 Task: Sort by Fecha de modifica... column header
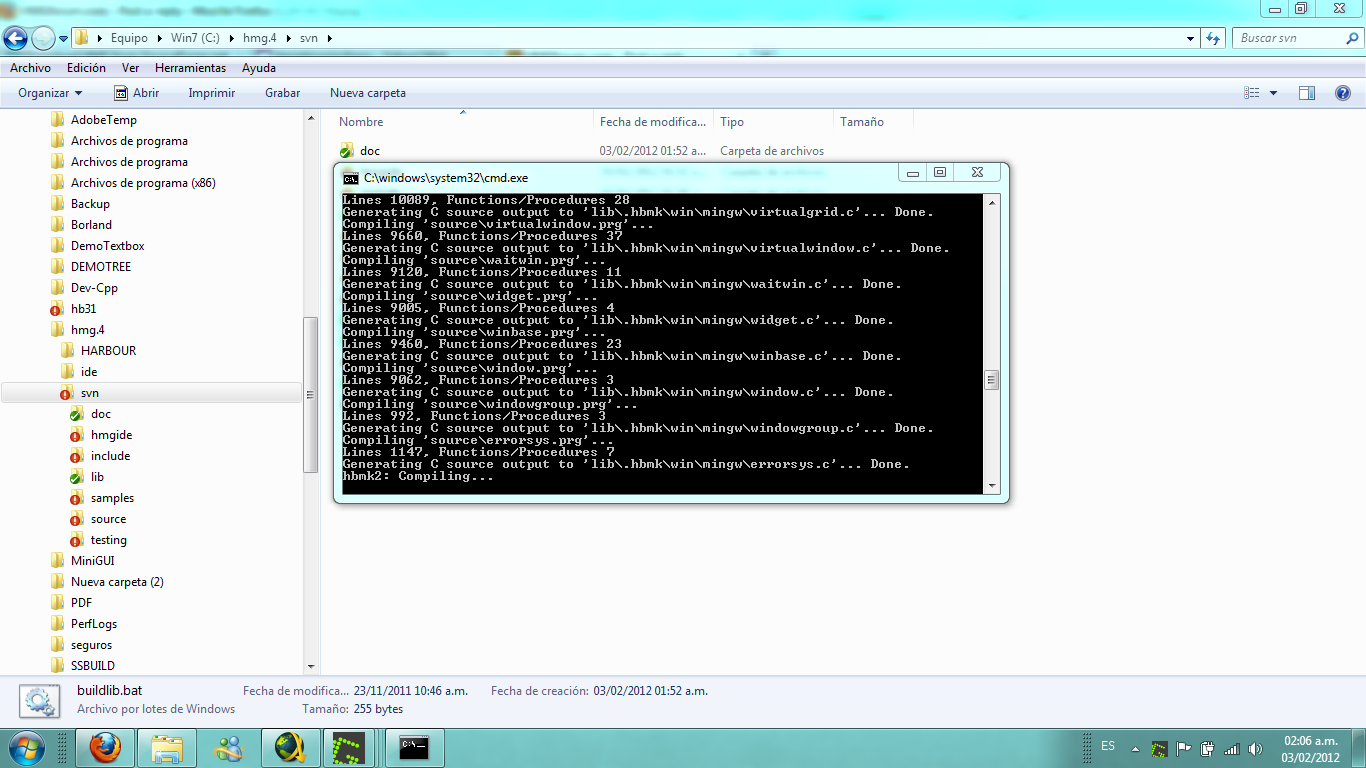coord(653,122)
